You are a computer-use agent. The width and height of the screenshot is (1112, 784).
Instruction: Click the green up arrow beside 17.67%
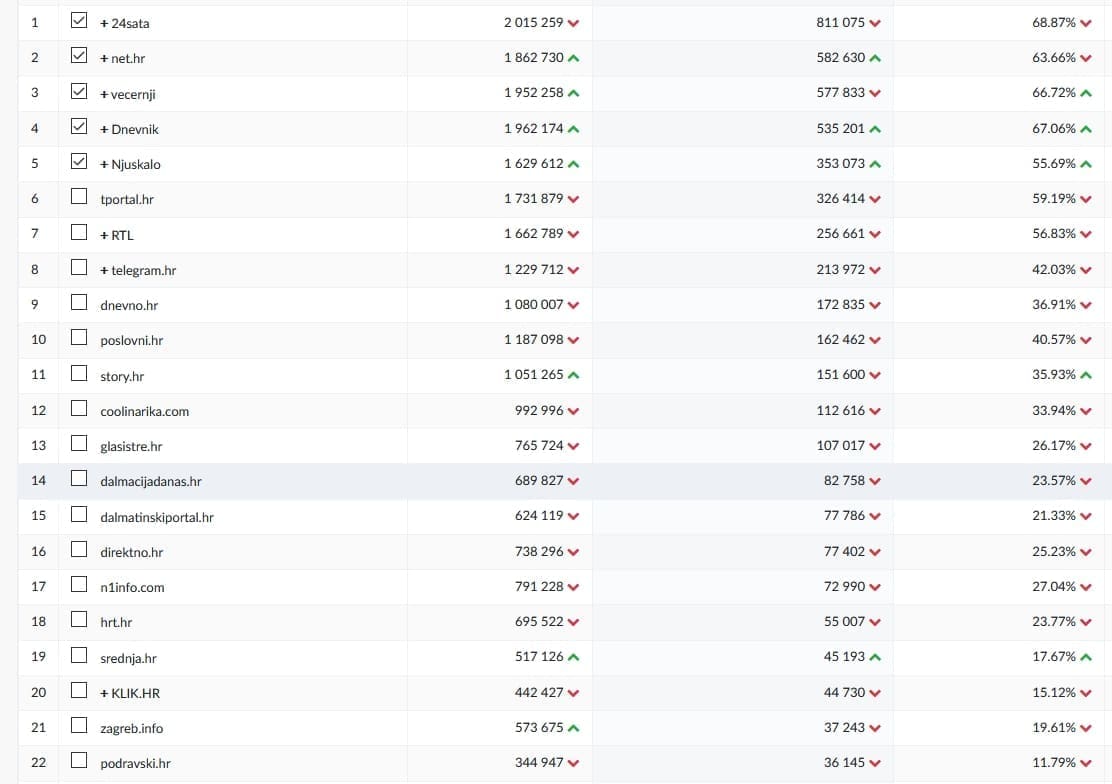click(1086, 657)
